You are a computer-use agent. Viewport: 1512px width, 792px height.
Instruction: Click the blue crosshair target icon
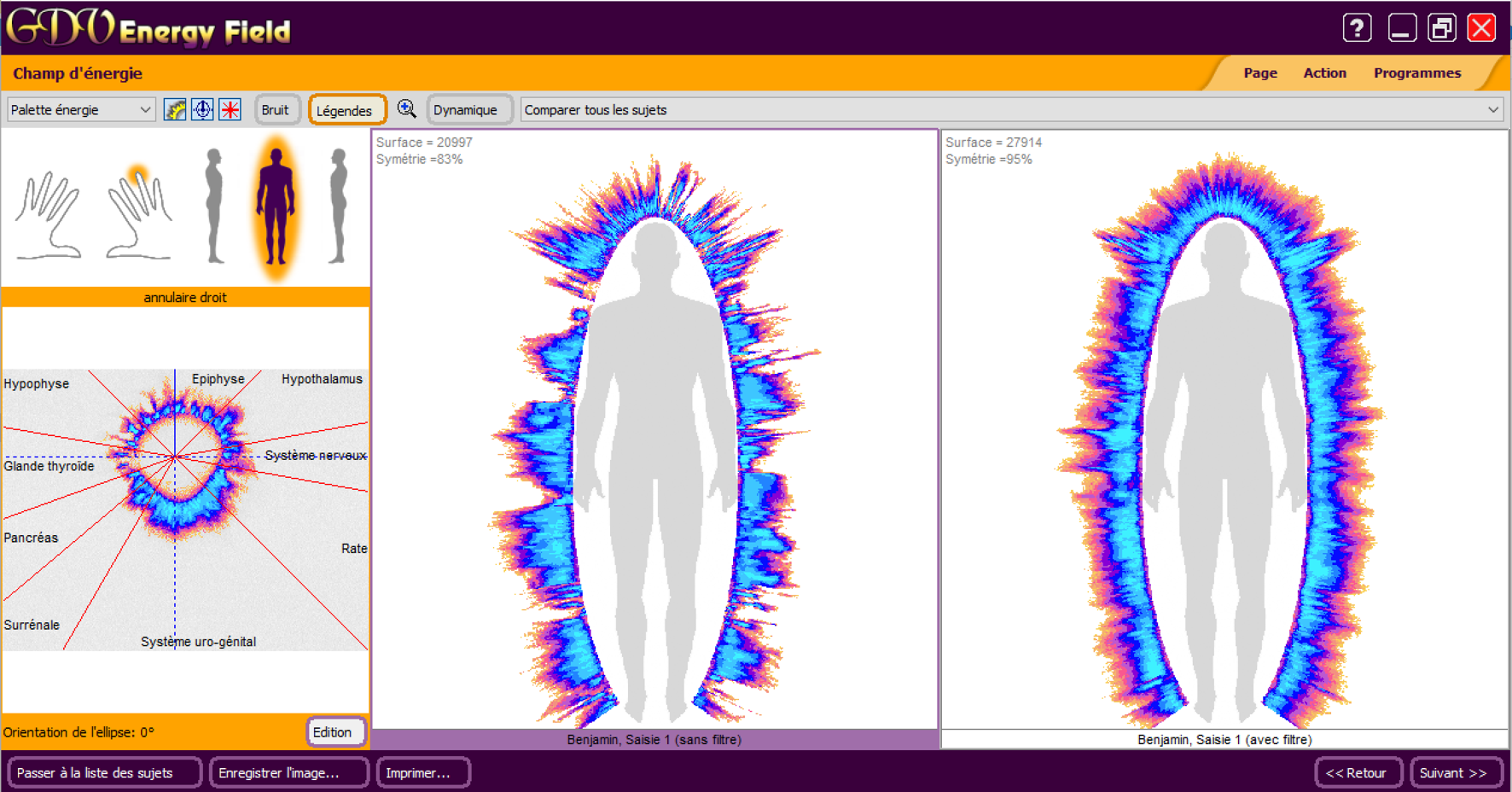click(x=202, y=110)
